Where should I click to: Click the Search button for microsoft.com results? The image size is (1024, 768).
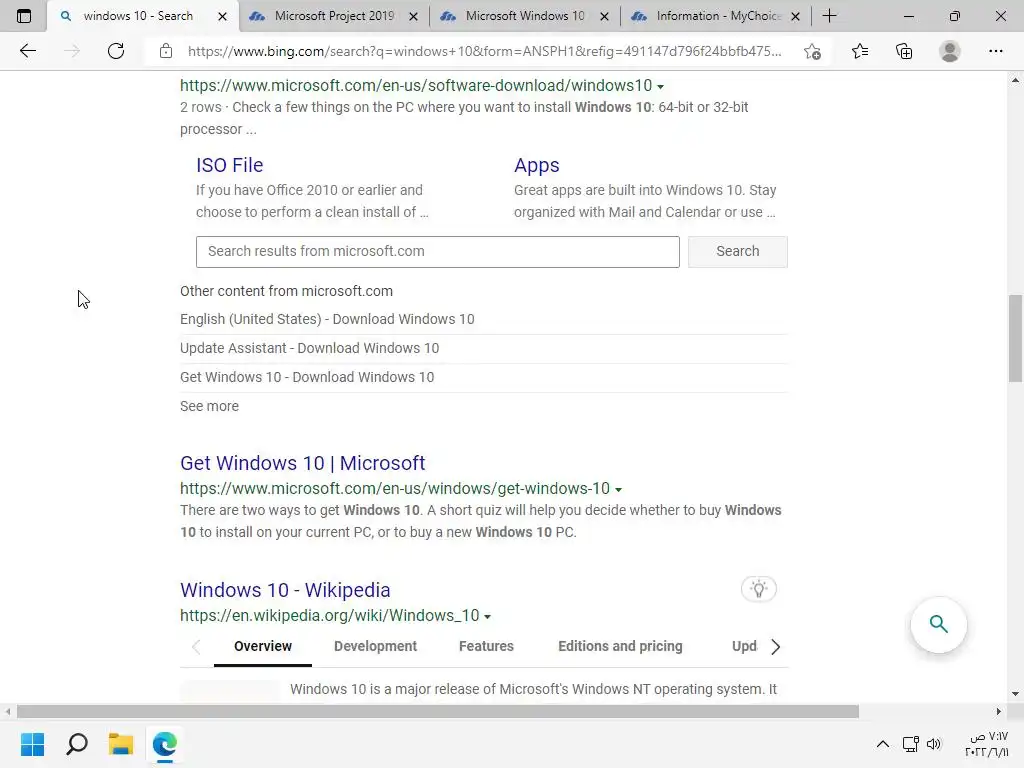pyautogui.click(x=738, y=251)
